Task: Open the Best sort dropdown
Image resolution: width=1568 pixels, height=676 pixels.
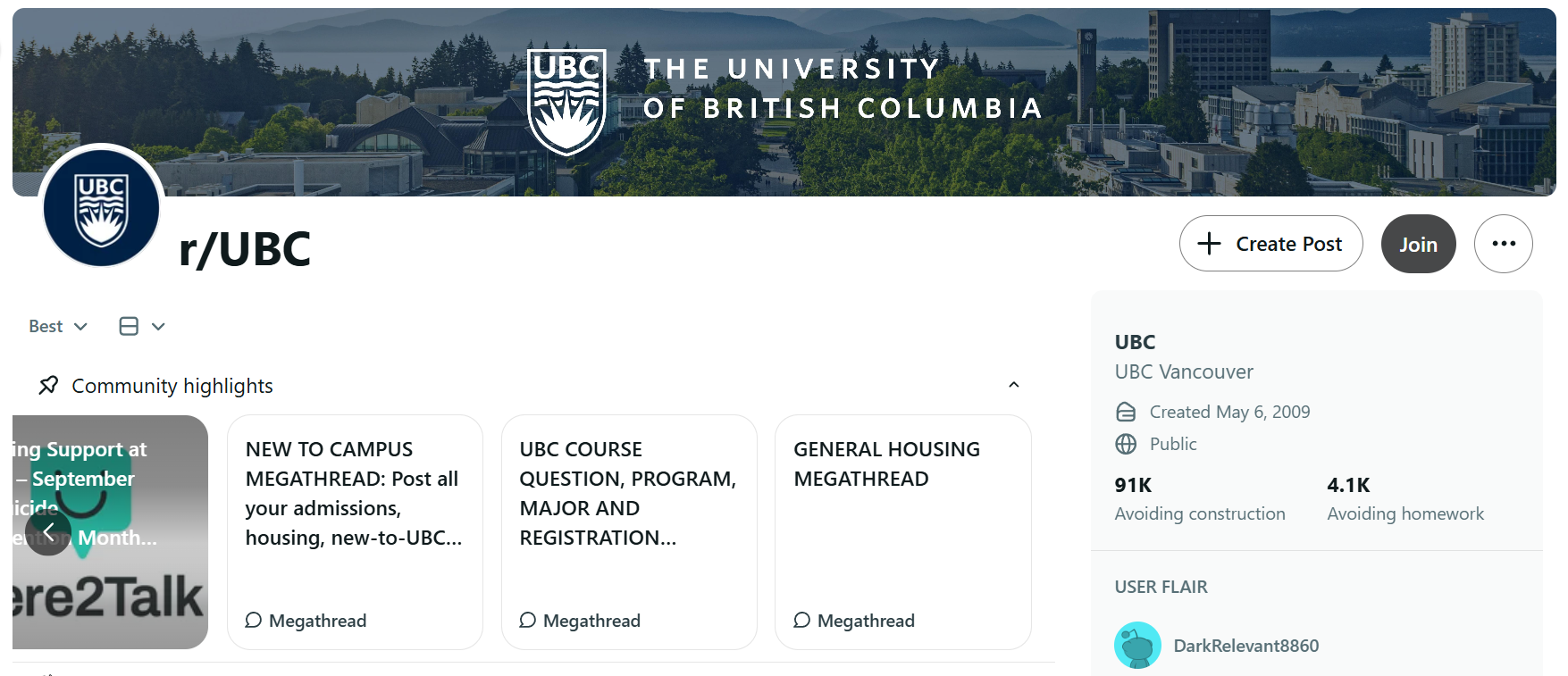Action: pyautogui.click(x=55, y=326)
